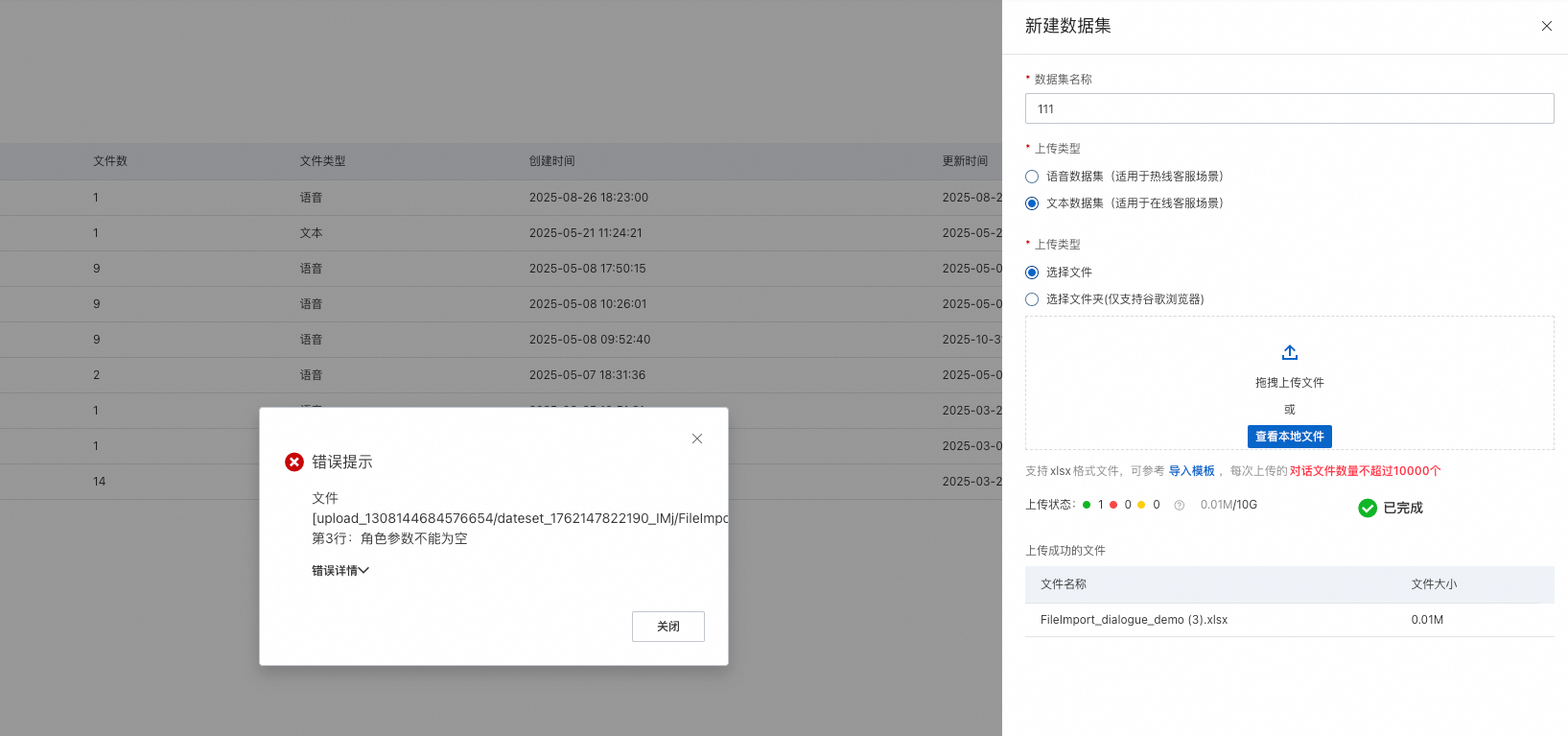Choose the 选择文件 upload radio option
This screenshot has height=736, width=1568.
[x=1032, y=273]
